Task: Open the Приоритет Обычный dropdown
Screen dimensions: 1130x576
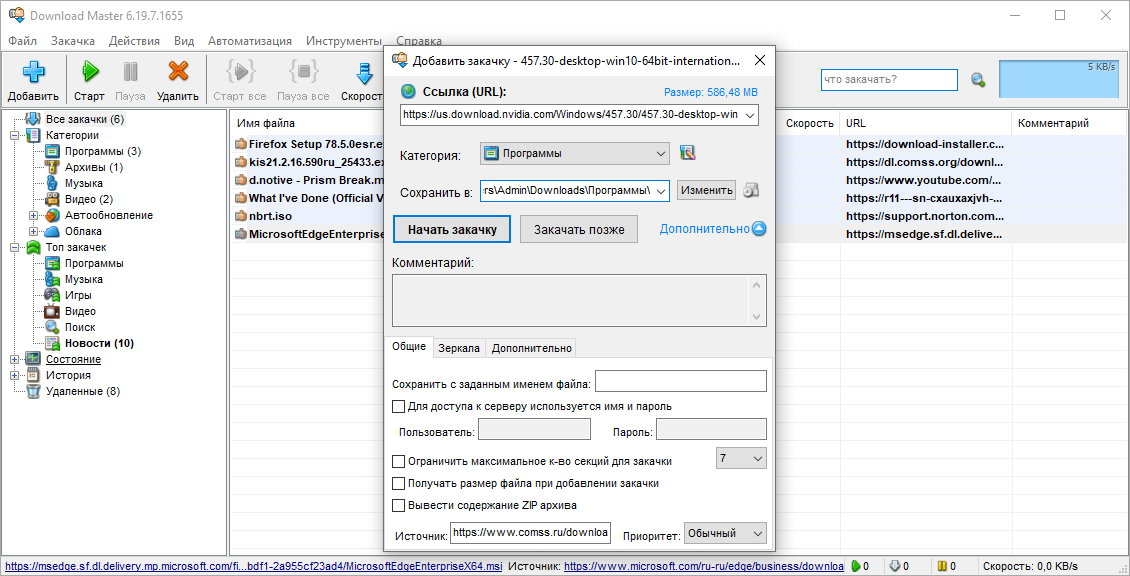Action: [x=724, y=533]
